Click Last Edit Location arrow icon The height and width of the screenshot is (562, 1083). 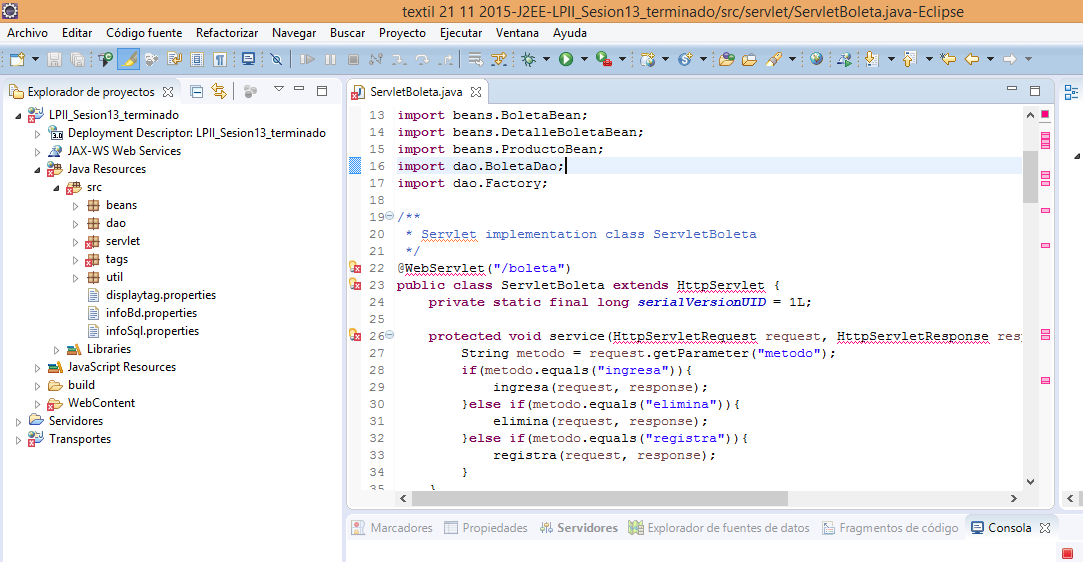[x=948, y=60]
